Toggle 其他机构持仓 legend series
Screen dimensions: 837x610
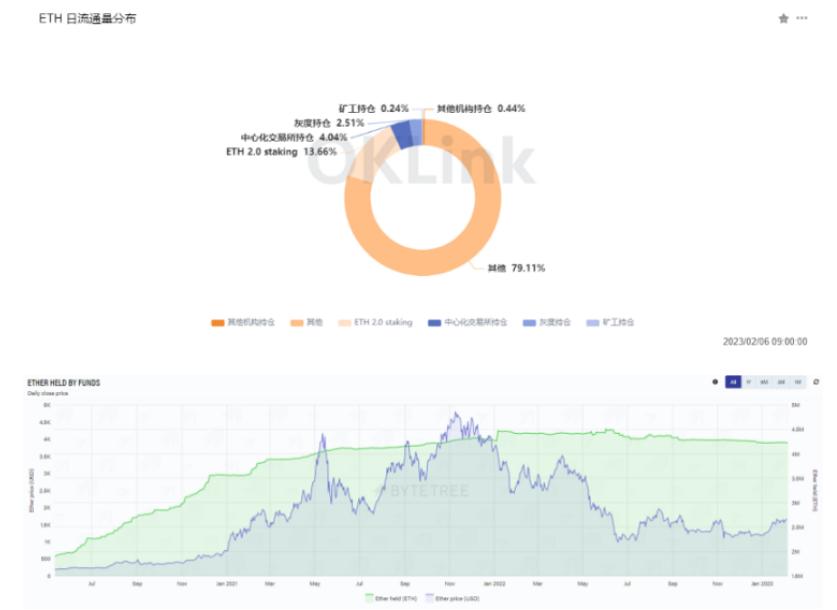(x=240, y=322)
